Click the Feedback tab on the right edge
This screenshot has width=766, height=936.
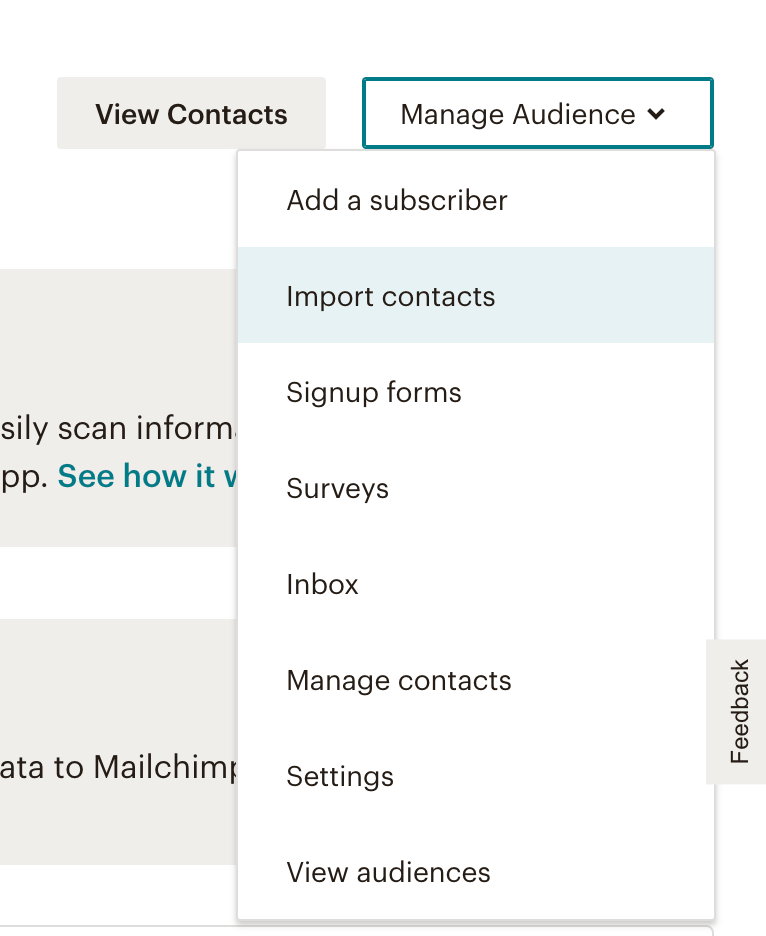point(738,711)
